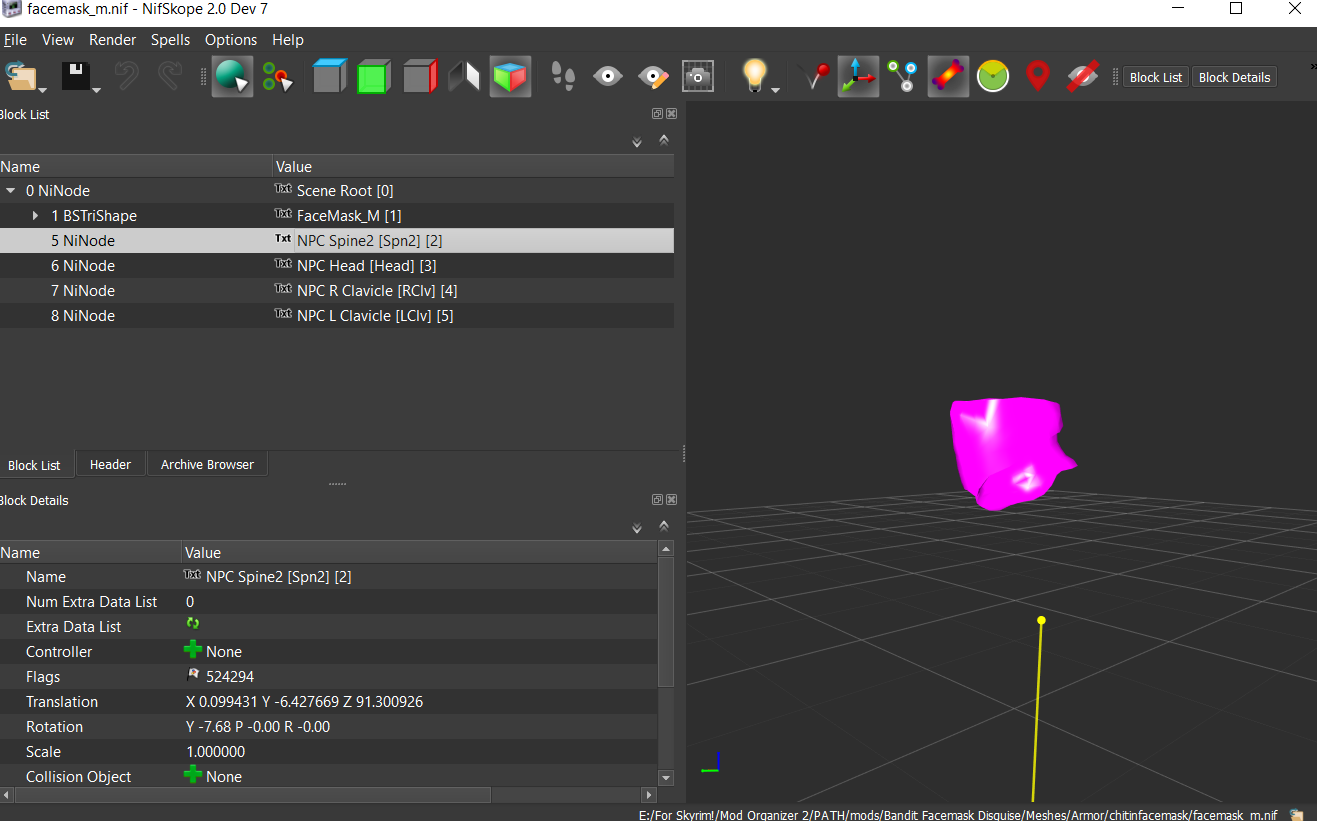
Task: Take a viewport screenshot with camera icon
Action: [x=698, y=77]
